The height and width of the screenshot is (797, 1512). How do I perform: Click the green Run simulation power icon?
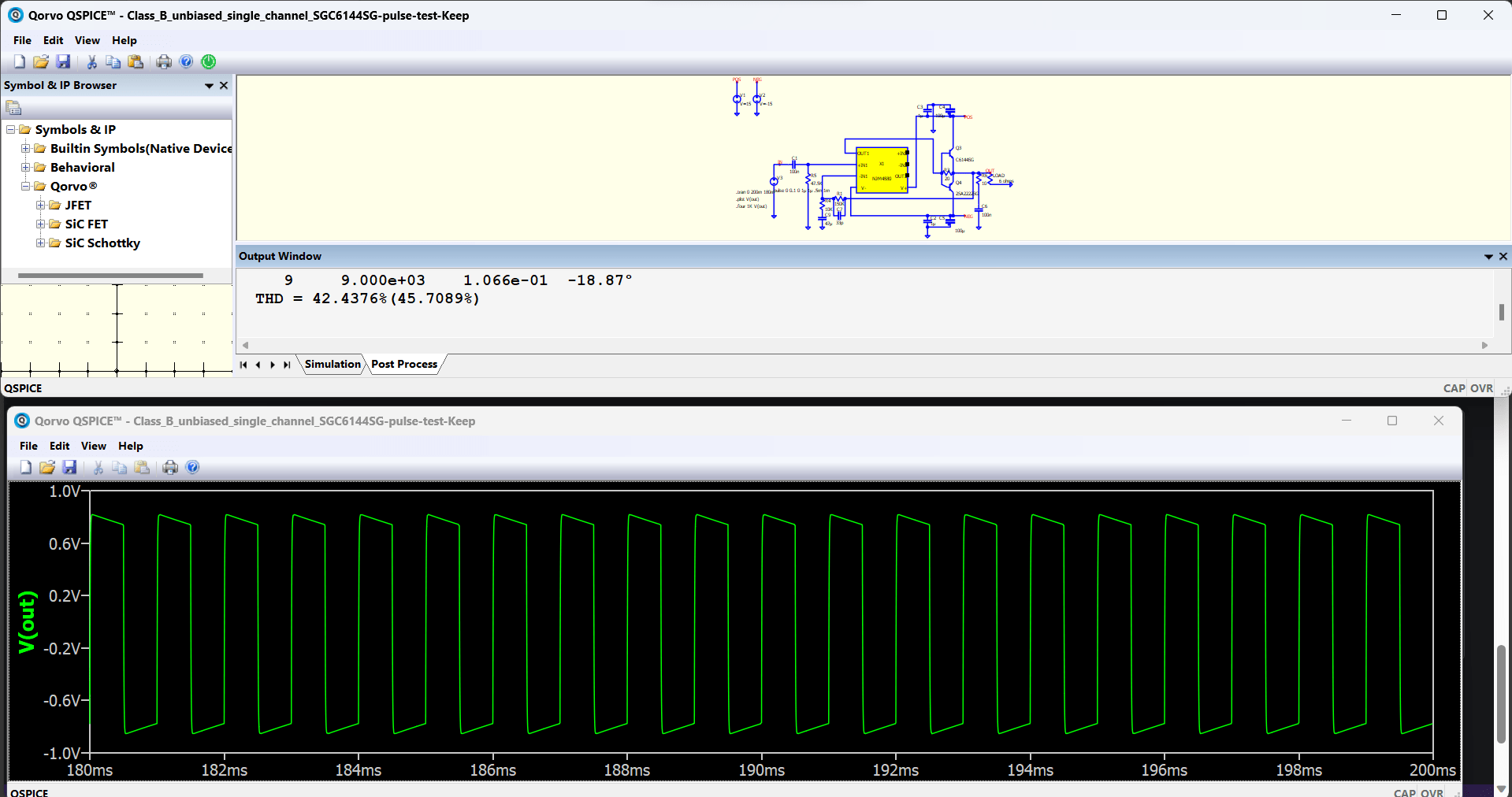209,61
